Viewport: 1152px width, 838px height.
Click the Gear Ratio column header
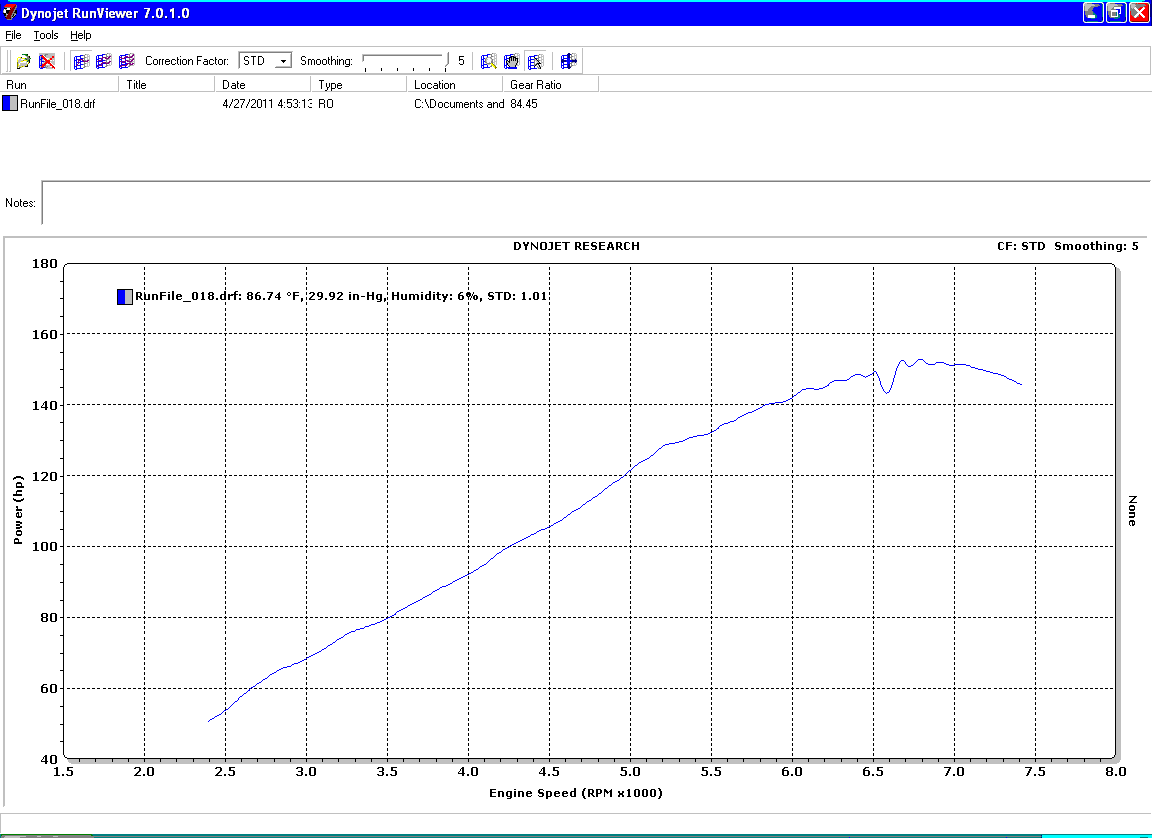pyautogui.click(x=536, y=85)
